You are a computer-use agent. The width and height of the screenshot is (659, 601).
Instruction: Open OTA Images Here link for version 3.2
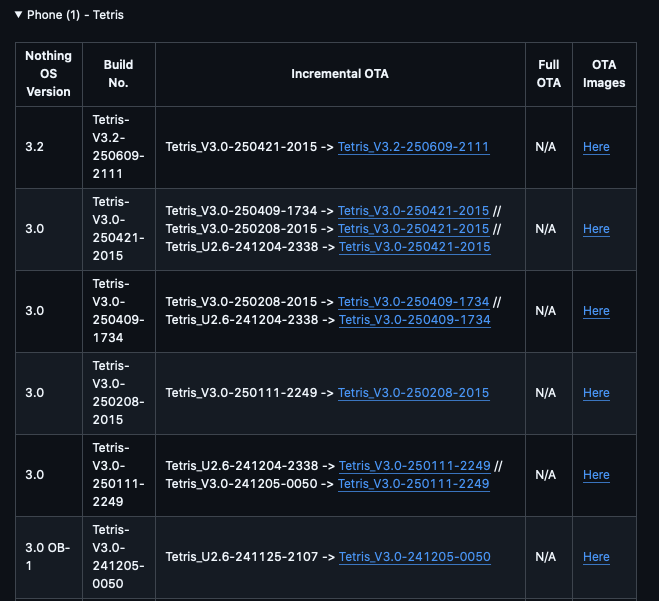point(596,147)
